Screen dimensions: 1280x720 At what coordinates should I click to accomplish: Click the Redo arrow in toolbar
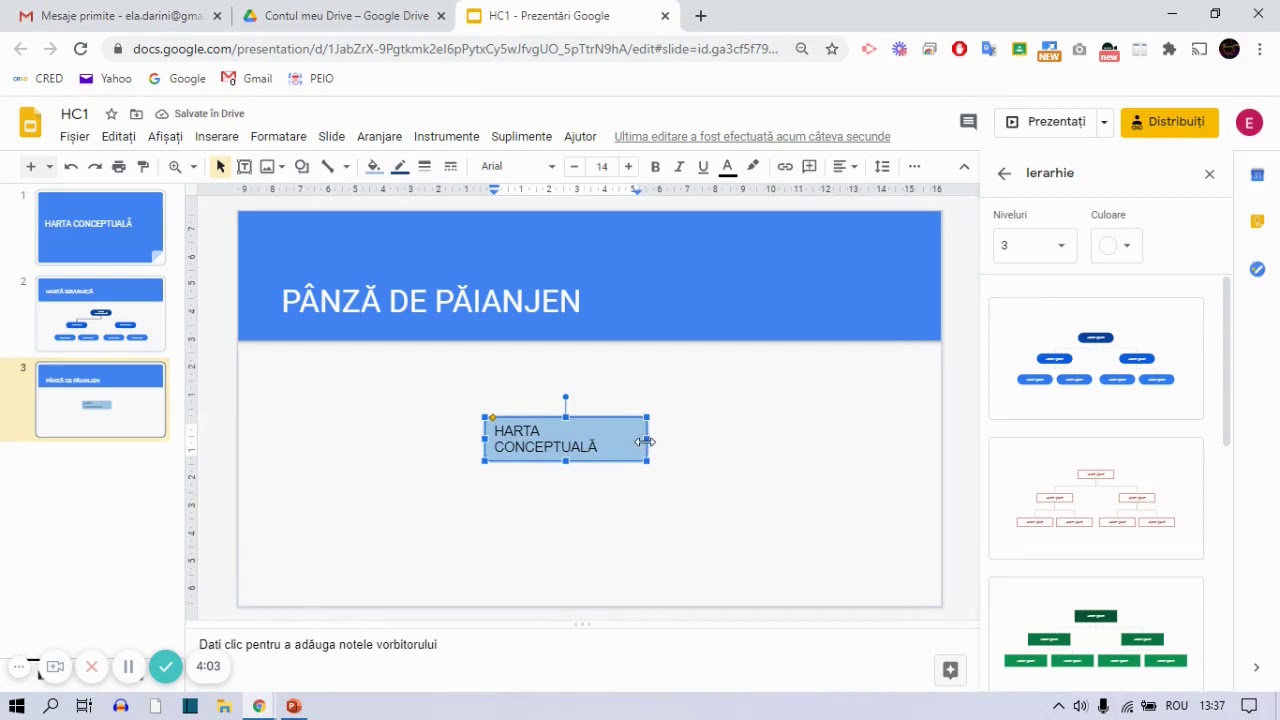point(95,166)
